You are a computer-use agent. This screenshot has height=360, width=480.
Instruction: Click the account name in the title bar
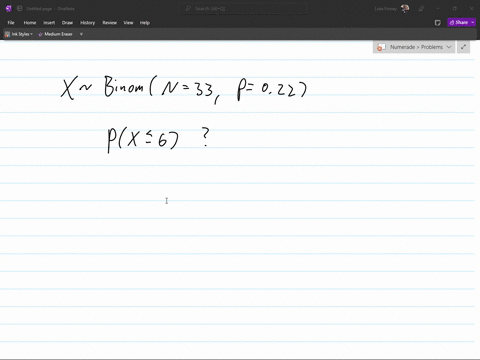pos(385,9)
